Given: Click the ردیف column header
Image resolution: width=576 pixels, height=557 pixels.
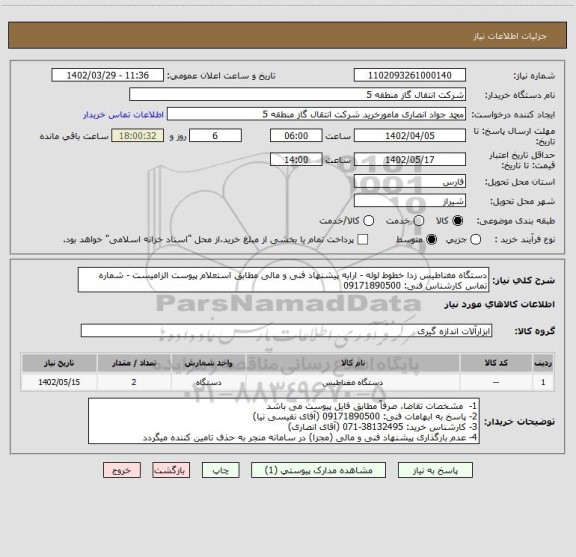Looking at the screenshot, I should pos(543,363).
